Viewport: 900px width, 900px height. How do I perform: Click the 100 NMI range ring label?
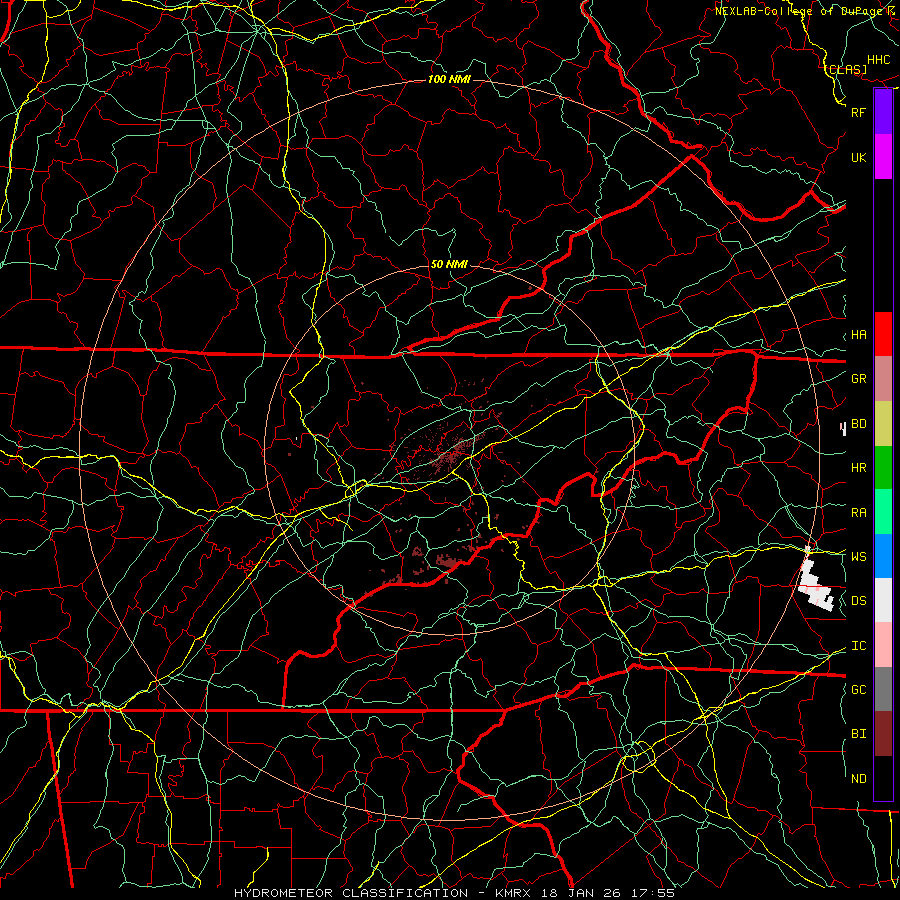[x=449, y=79]
